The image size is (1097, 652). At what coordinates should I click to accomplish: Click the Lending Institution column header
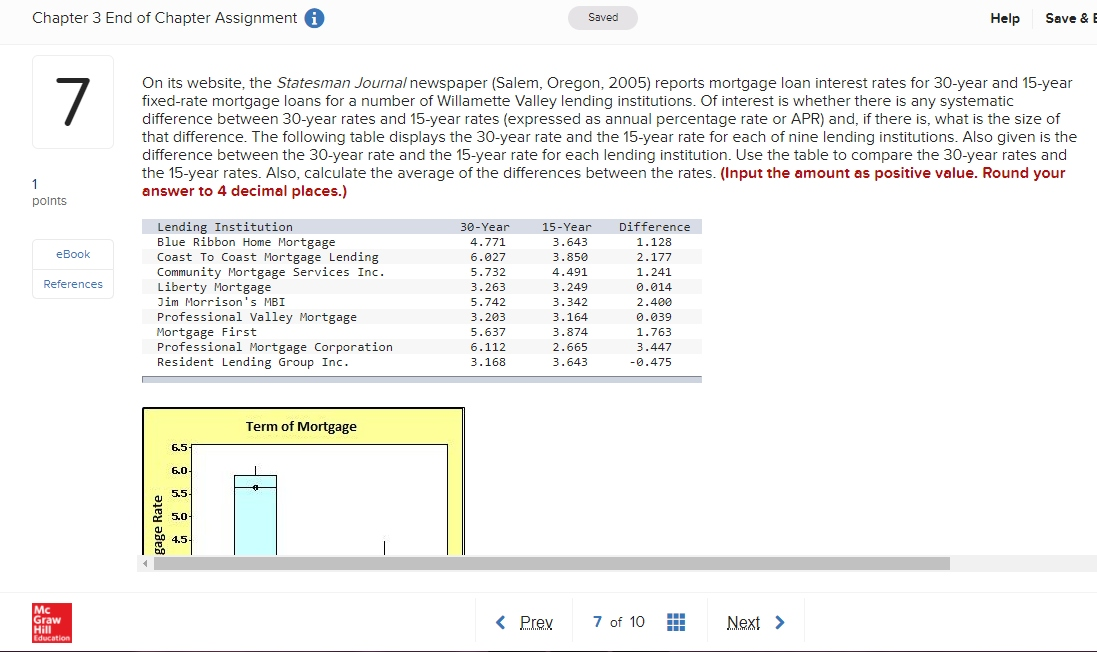(225, 227)
